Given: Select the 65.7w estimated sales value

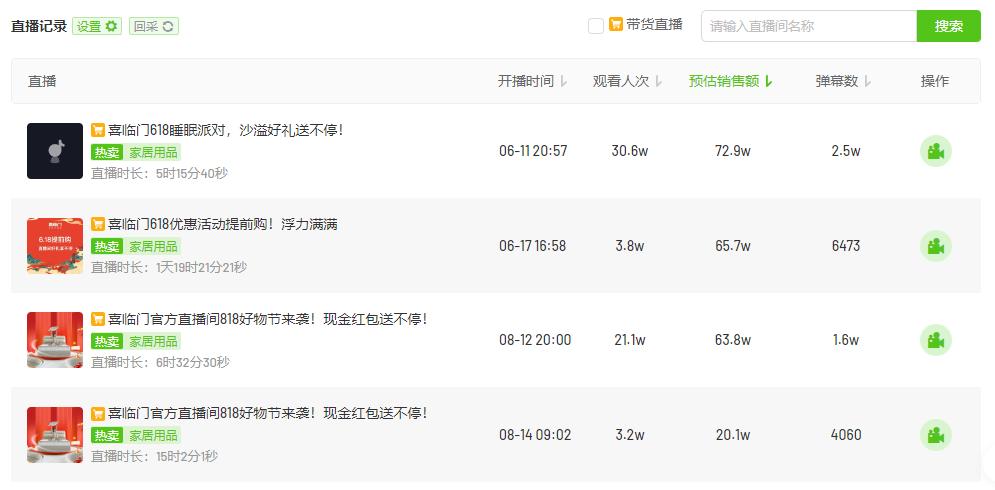Looking at the screenshot, I should [733, 246].
